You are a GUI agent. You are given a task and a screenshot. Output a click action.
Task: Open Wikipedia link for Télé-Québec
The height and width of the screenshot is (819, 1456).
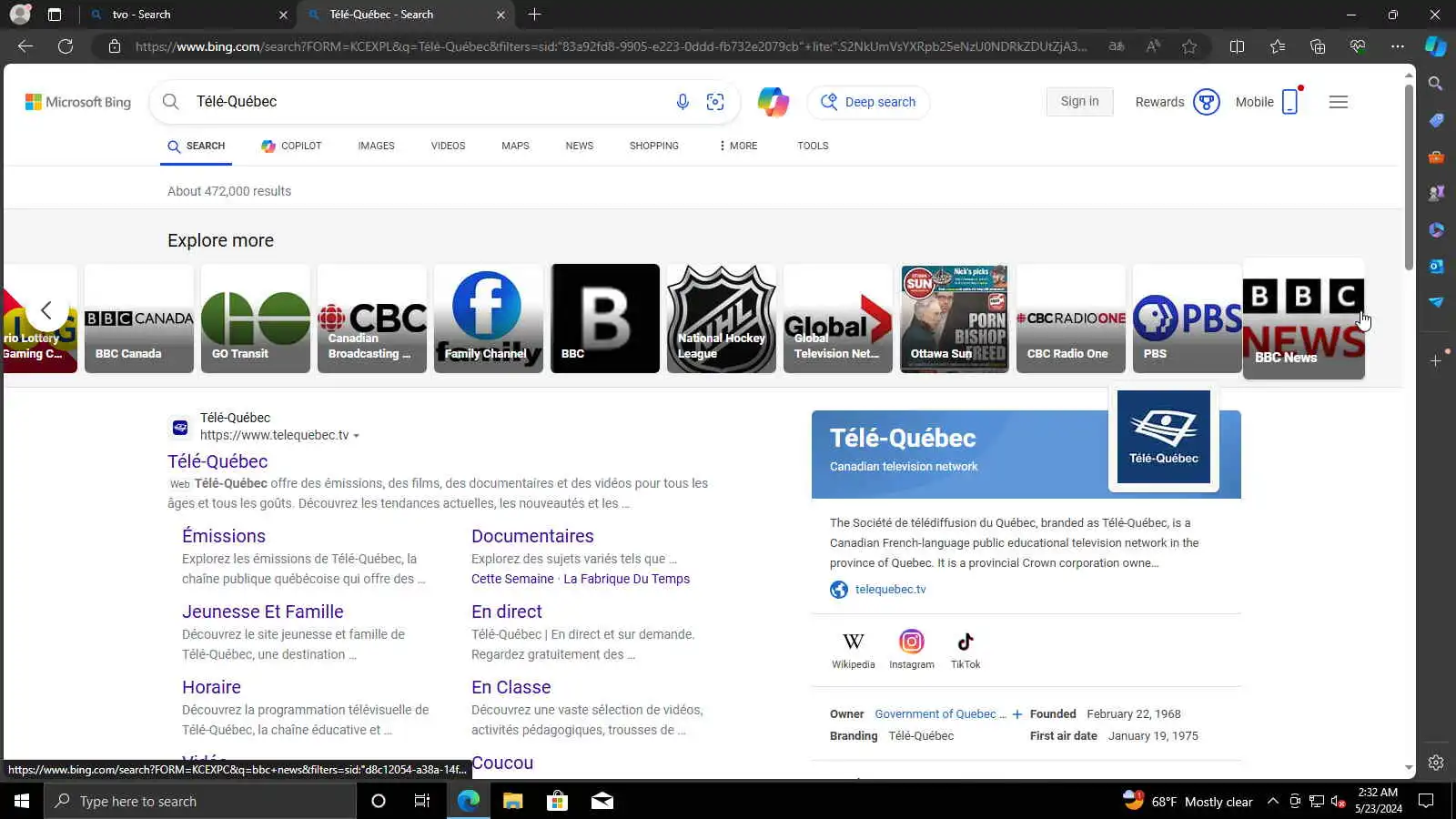pos(854,650)
